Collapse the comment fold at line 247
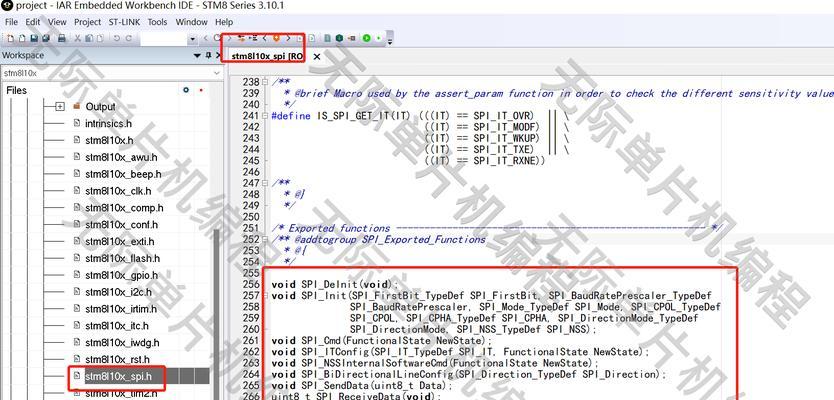 click(x=265, y=183)
